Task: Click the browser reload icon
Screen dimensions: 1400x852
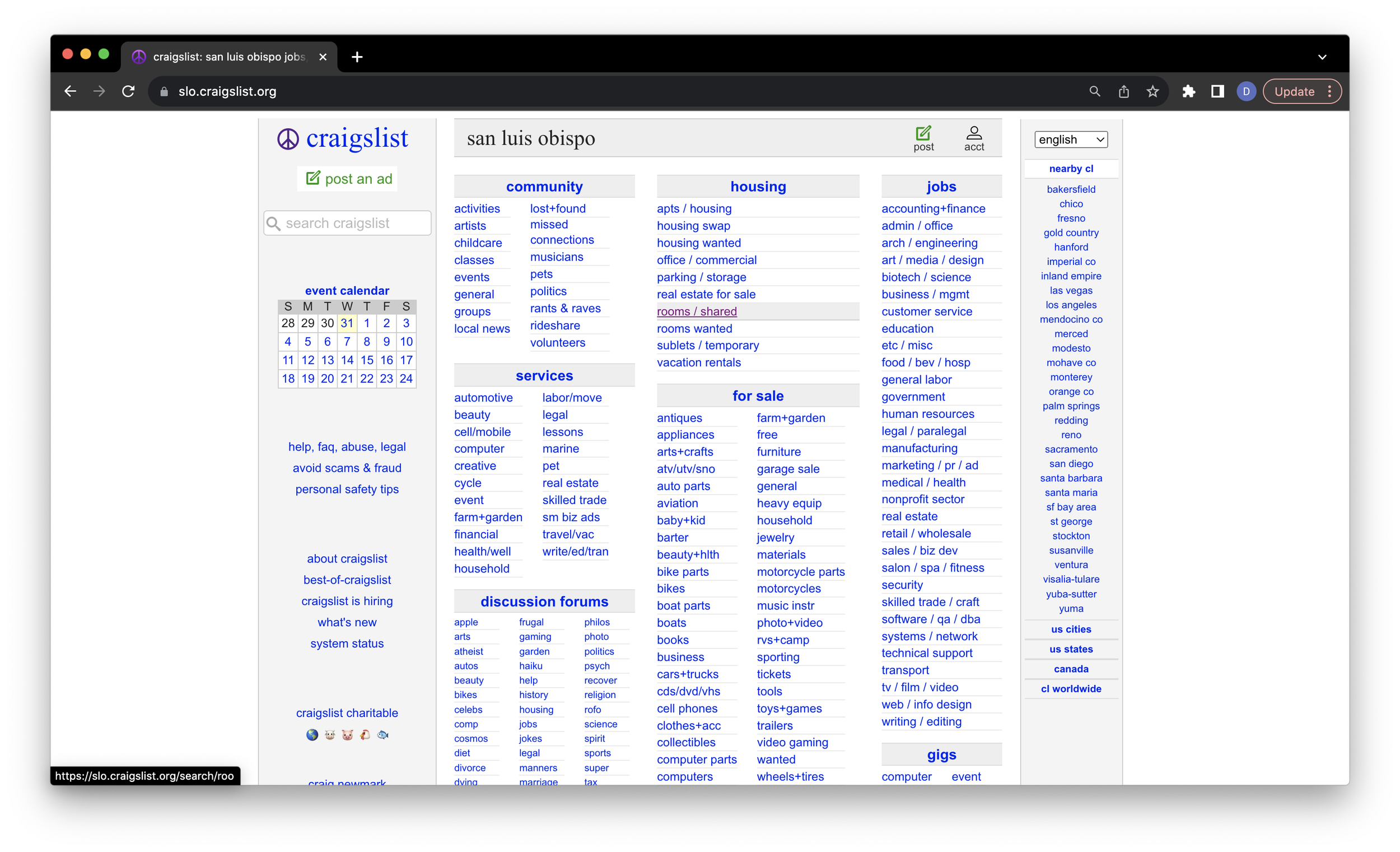Action: click(x=128, y=91)
